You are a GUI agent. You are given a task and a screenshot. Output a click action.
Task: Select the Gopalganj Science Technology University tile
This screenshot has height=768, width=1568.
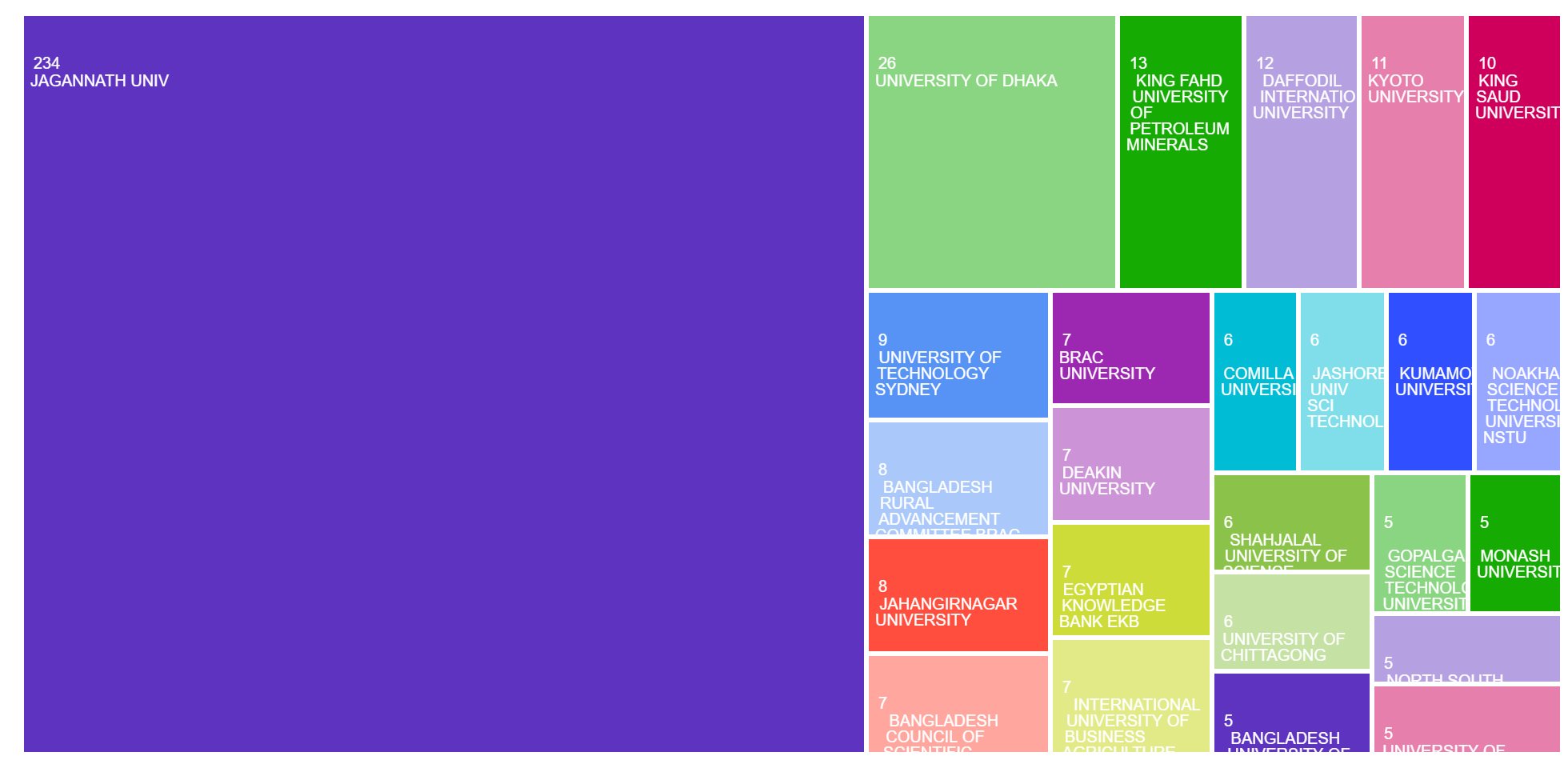[x=1419, y=543]
